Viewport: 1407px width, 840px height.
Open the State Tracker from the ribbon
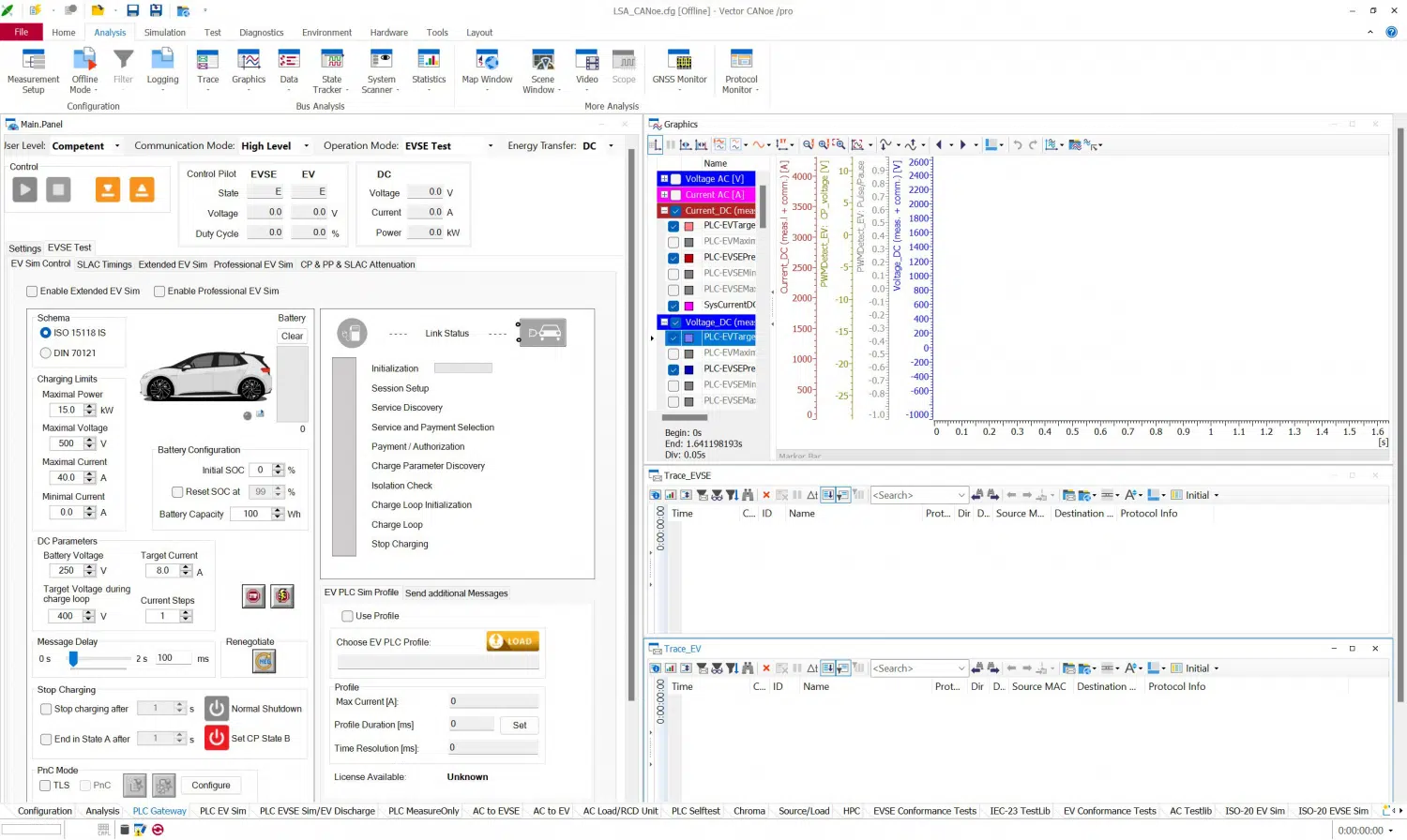(330, 66)
